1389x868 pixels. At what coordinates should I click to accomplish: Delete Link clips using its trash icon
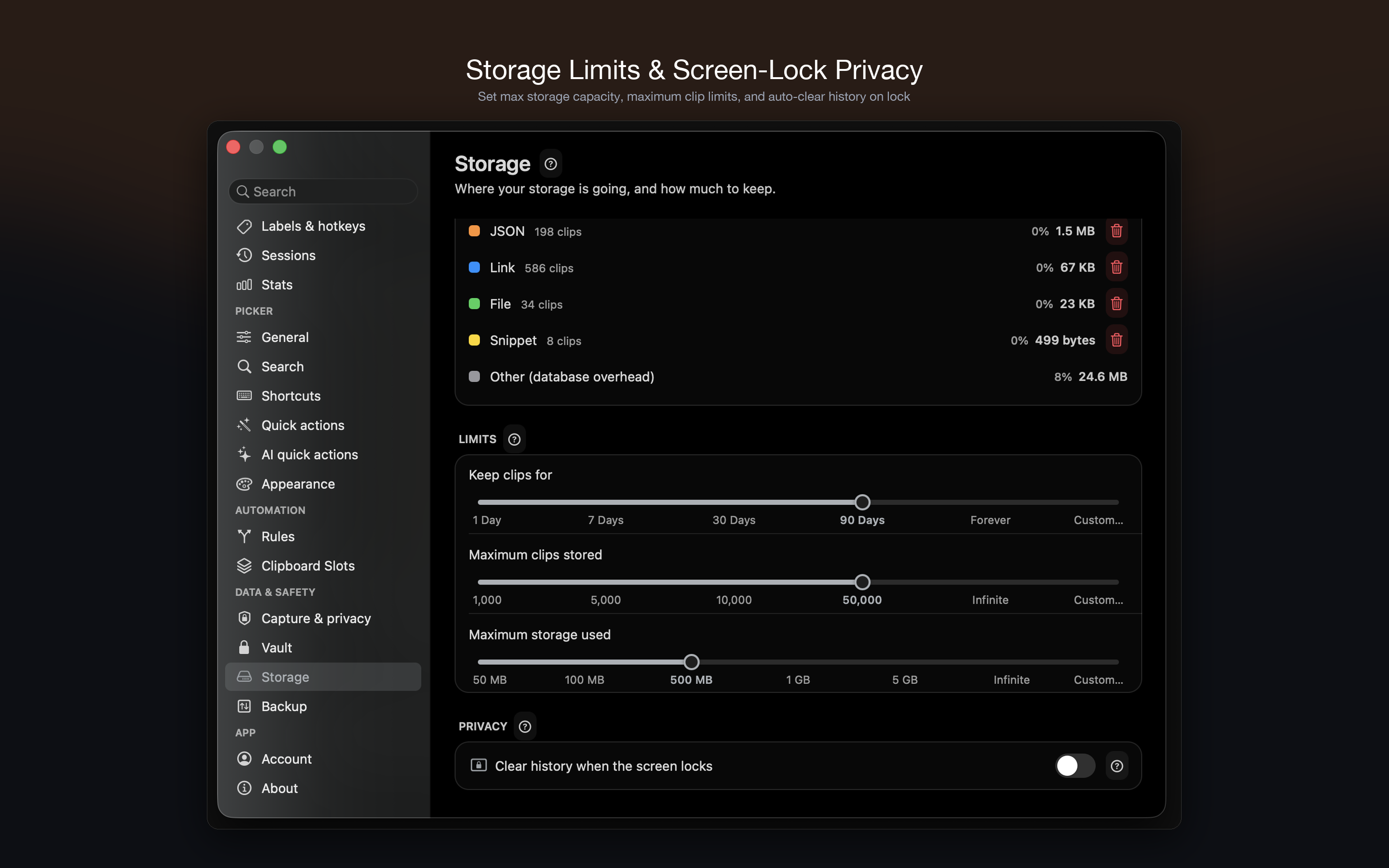point(1117,267)
